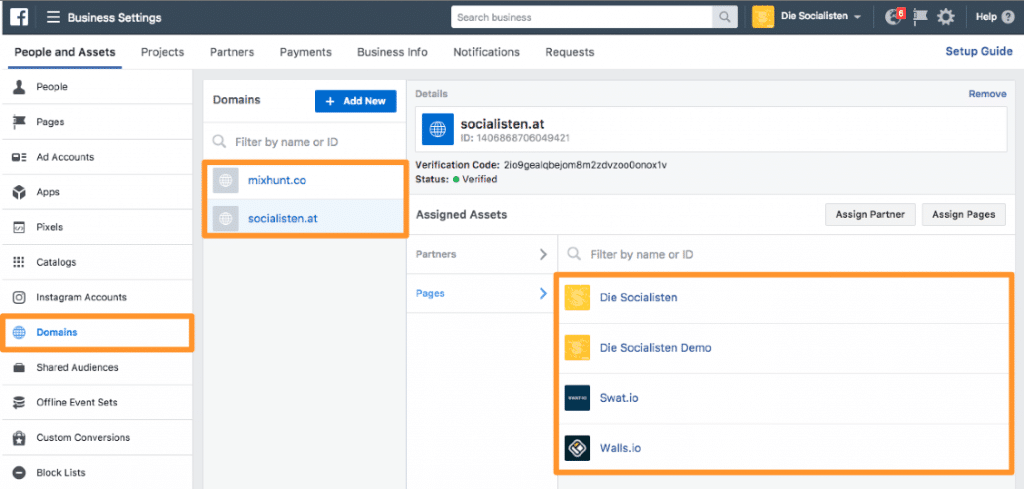Click the Custom Conversions icon
The width and height of the screenshot is (1024, 489).
pos(19,437)
